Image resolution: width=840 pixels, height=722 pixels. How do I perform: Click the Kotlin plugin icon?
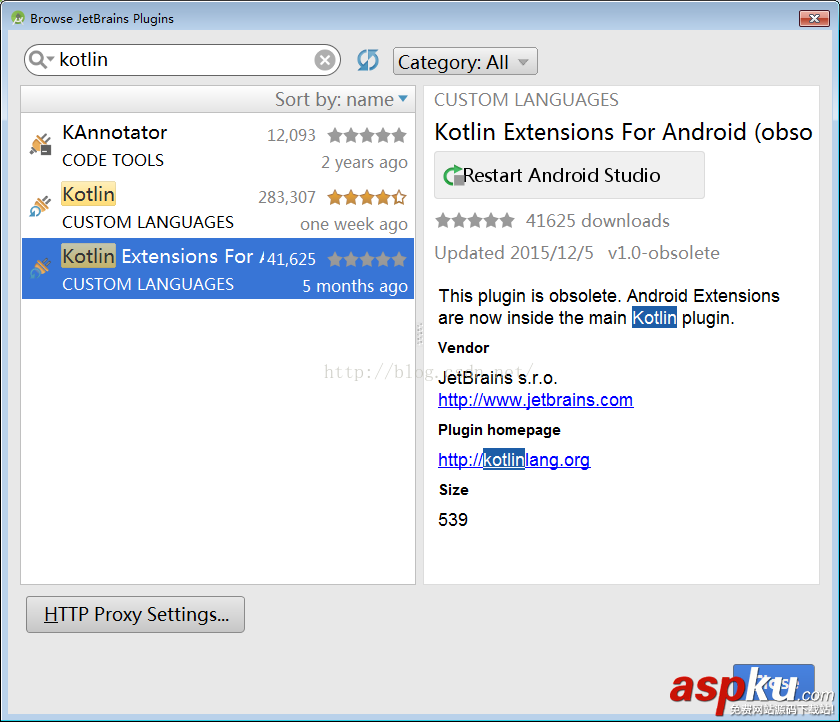pos(41,206)
